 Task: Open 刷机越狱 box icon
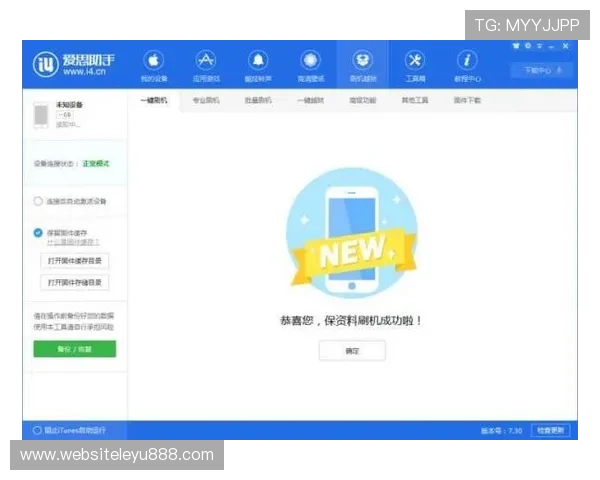(x=363, y=60)
